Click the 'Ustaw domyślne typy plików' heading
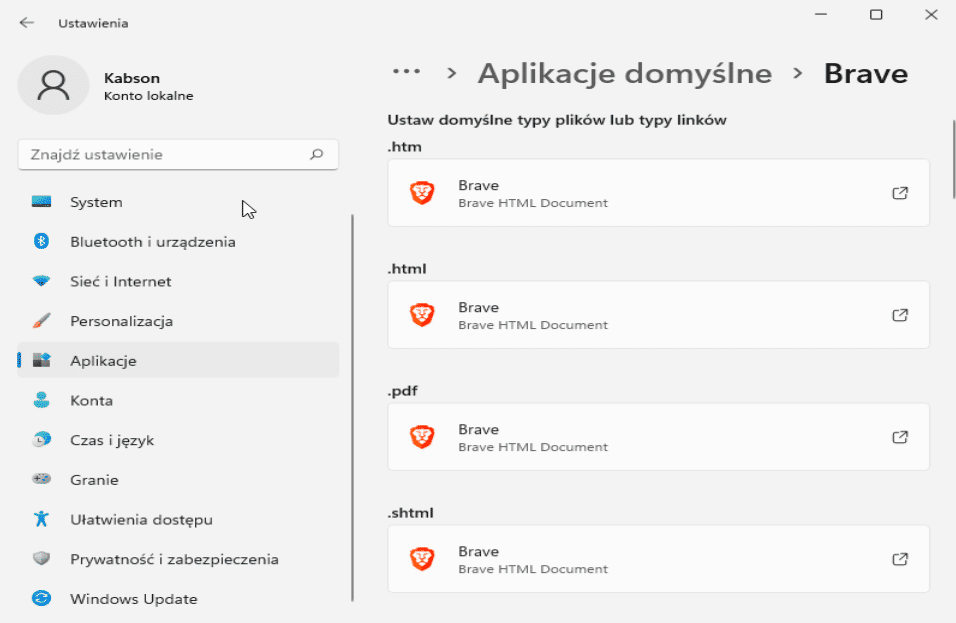The image size is (956, 623). click(x=557, y=120)
